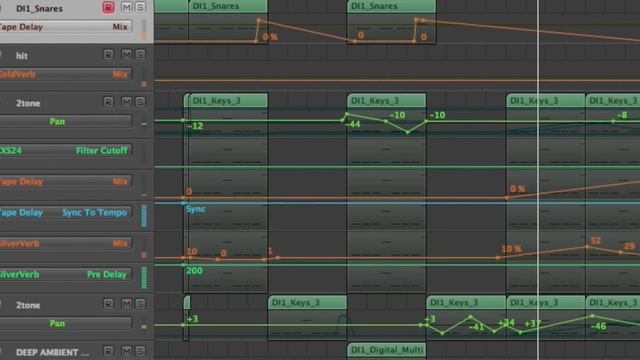Screen dimensions: 640x360
Task: Mute the 2tone track above DEEP AMBIENT
Action: pyautogui.click(x=127, y=304)
